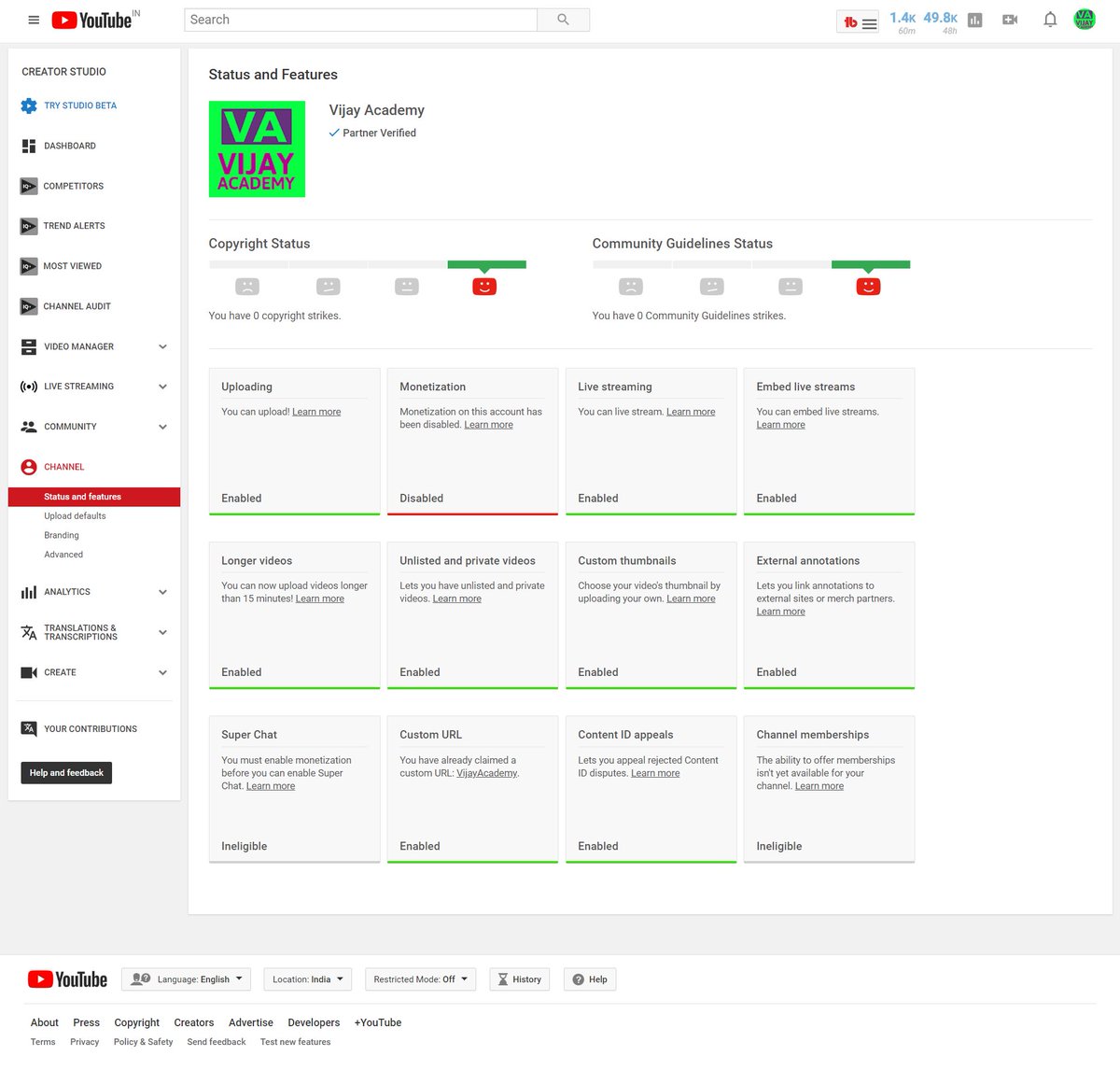Screen dimensions: 1120x1070
Task: Open the VijayAcademy custom URL link
Action: click(x=486, y=773)
